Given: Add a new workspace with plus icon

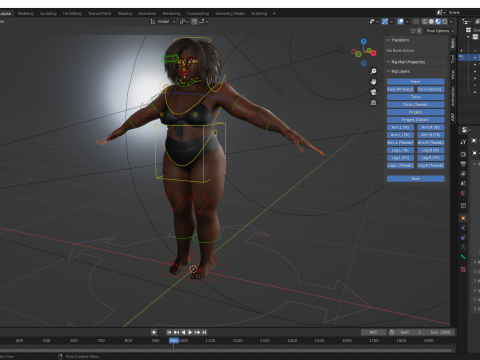Looking at the screenshot, I should 274,14.
